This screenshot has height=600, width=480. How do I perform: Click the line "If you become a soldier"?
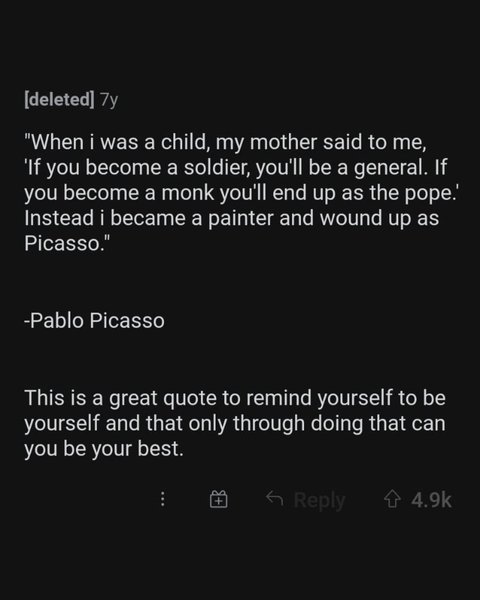tap(235, 168)
